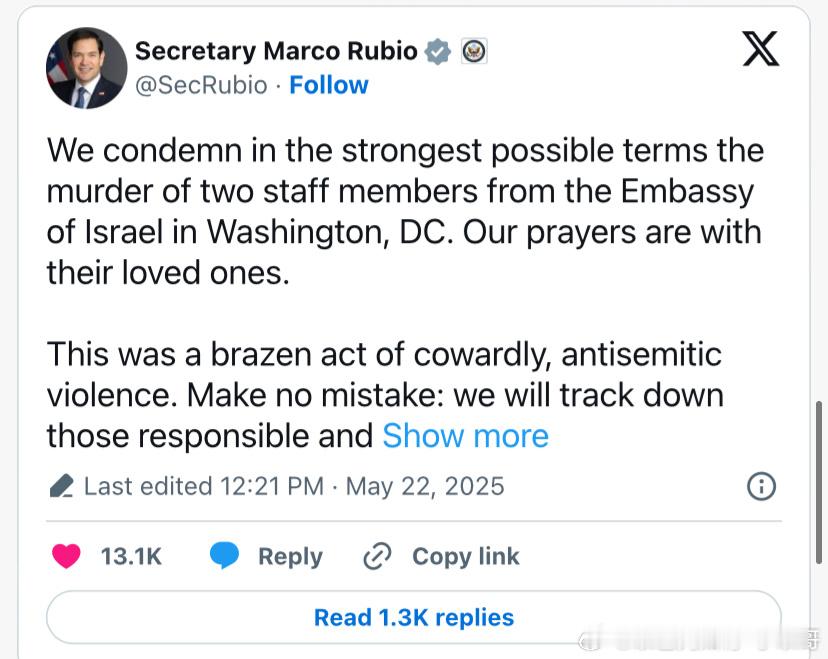Image resolution: width=828 pixels, height=659 pixels.
Task: Click the blue reply bubble icon
Action: (224, 556)
